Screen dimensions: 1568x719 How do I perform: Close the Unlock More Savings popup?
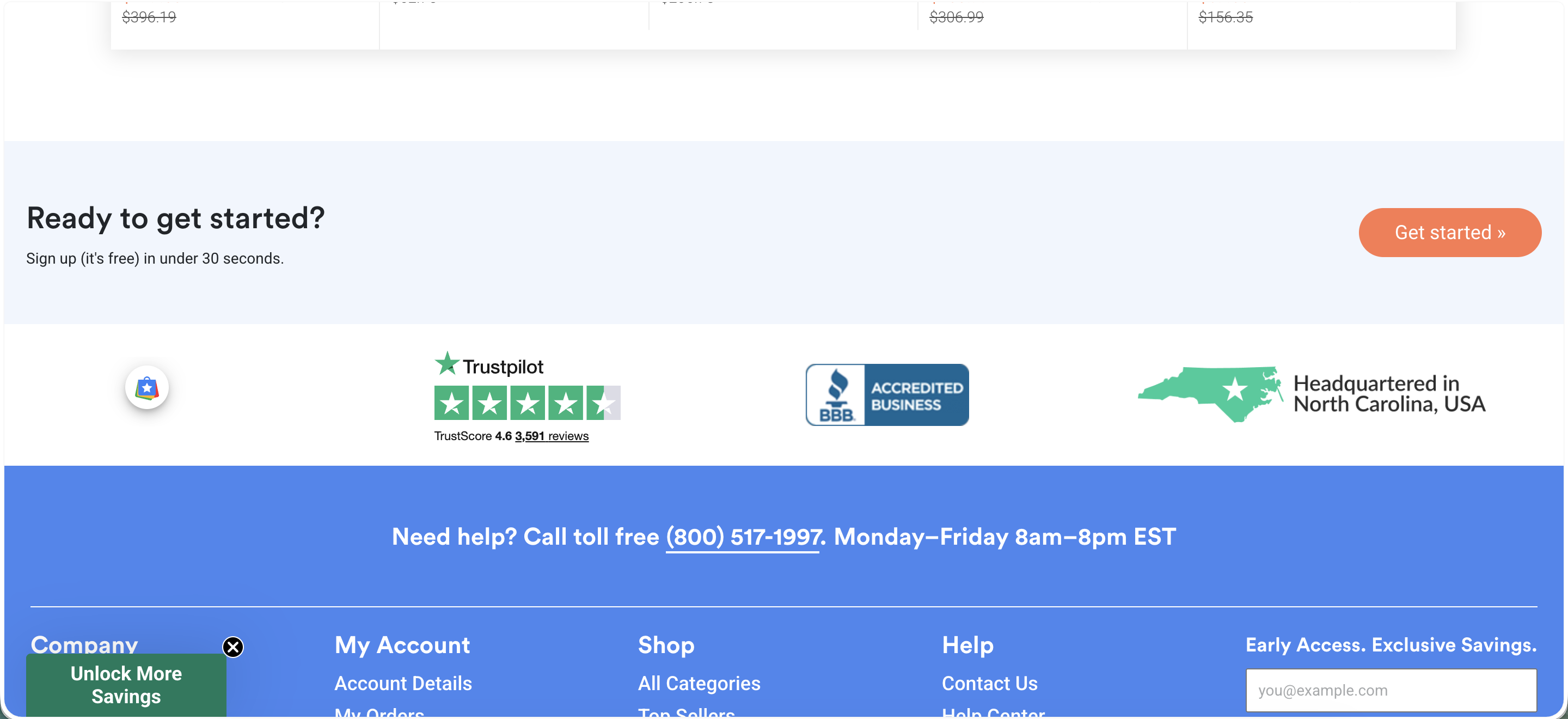pyautogui.click(x=232, y=647)
